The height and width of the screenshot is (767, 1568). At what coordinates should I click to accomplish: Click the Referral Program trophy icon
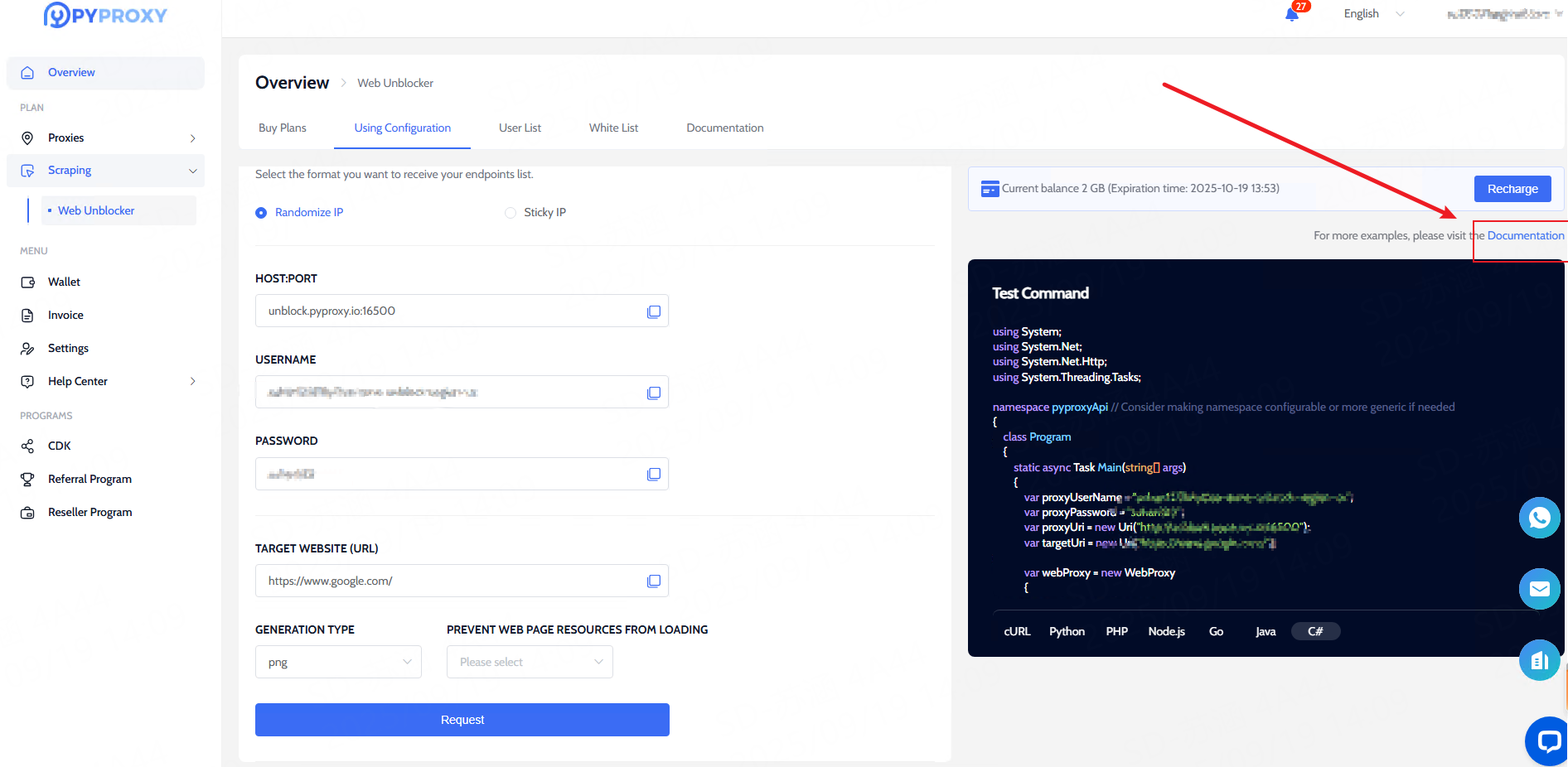point(27,480)
